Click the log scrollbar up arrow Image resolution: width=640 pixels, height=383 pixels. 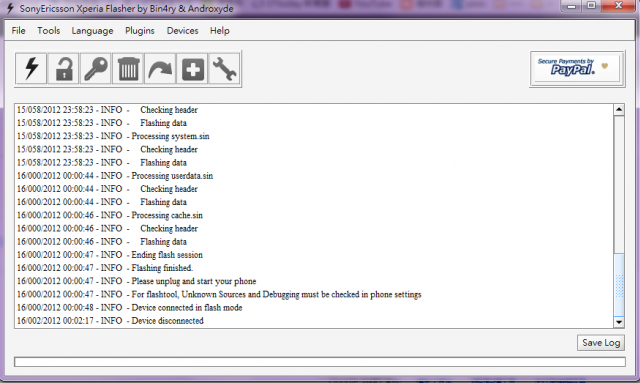(619, 109)
